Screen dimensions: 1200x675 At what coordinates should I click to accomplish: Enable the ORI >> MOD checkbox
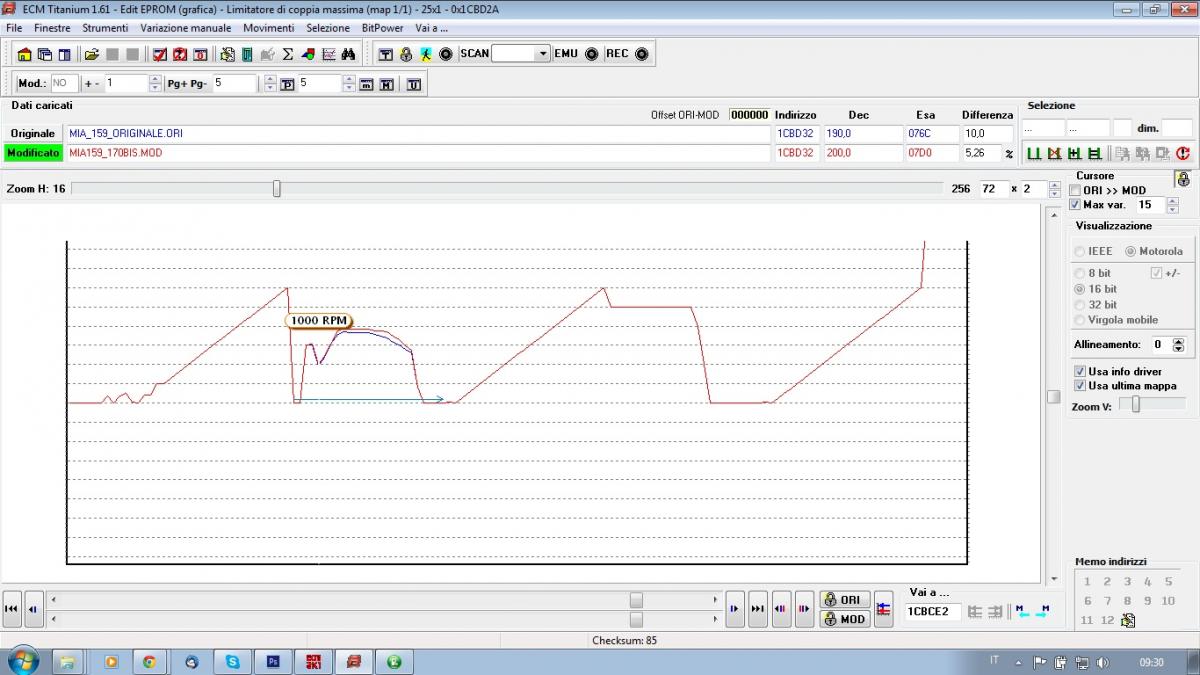(x=1075, y=190)
